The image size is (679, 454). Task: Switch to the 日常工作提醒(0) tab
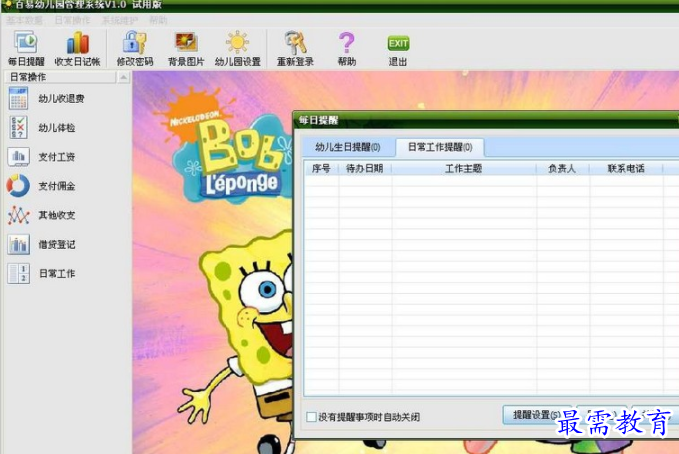[440, 147]
